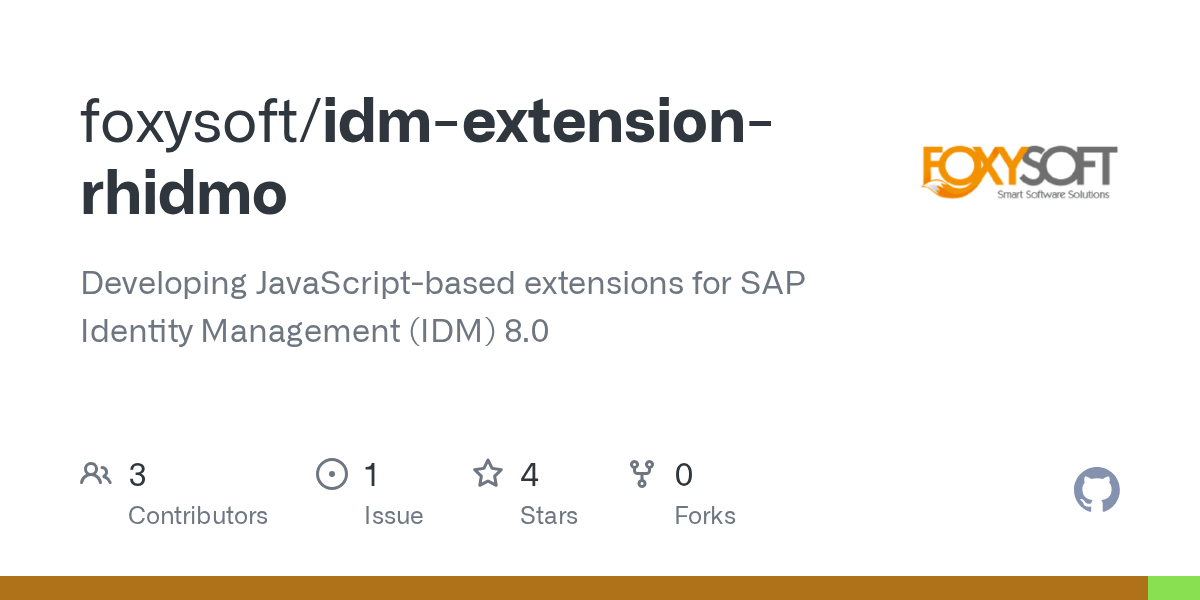Click the GitHub Octocat logo
The image size is (1200, 600).
pyautogui.click(x=1097, y=490)
